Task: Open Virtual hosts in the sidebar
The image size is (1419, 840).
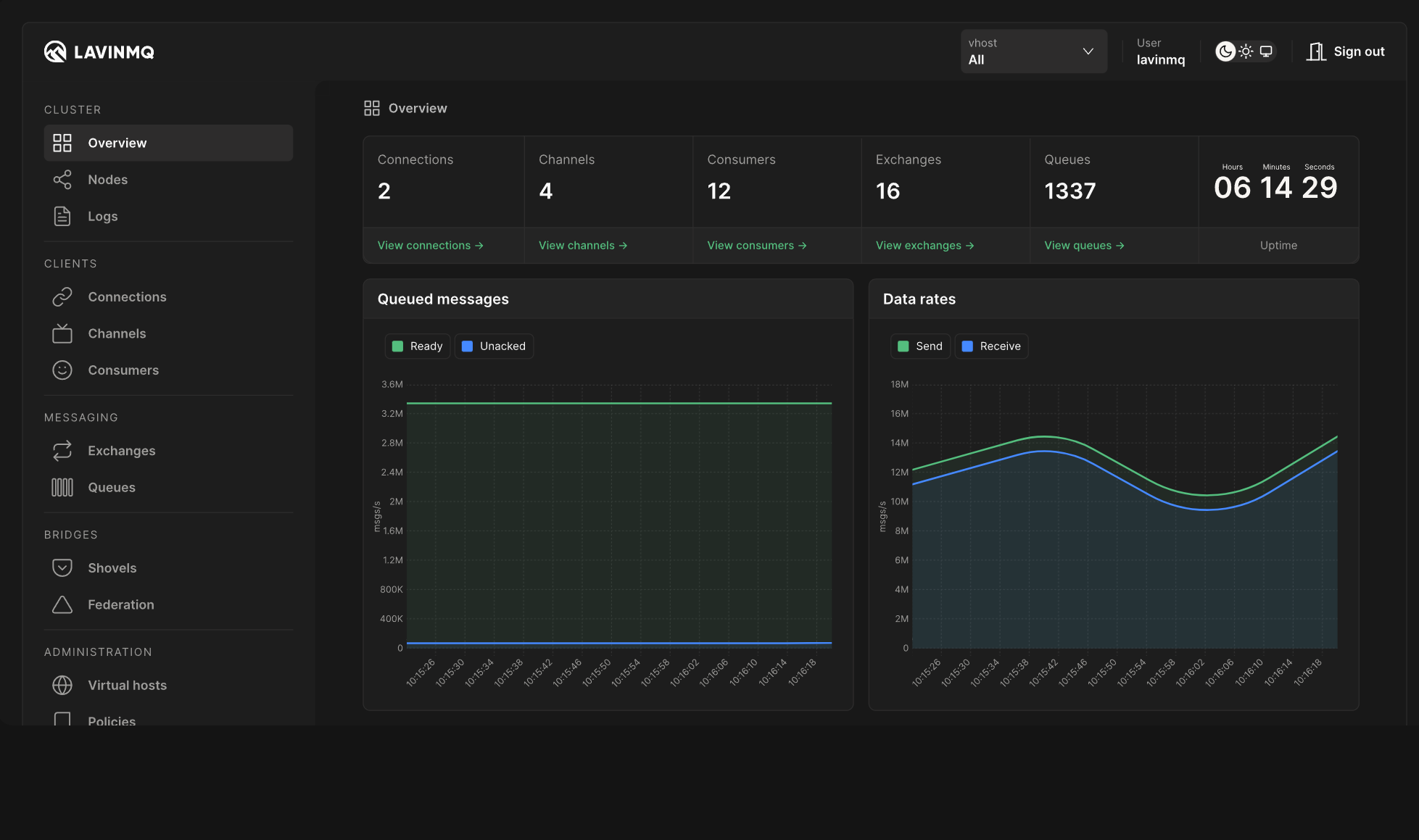Action: [x=127, y=685]
